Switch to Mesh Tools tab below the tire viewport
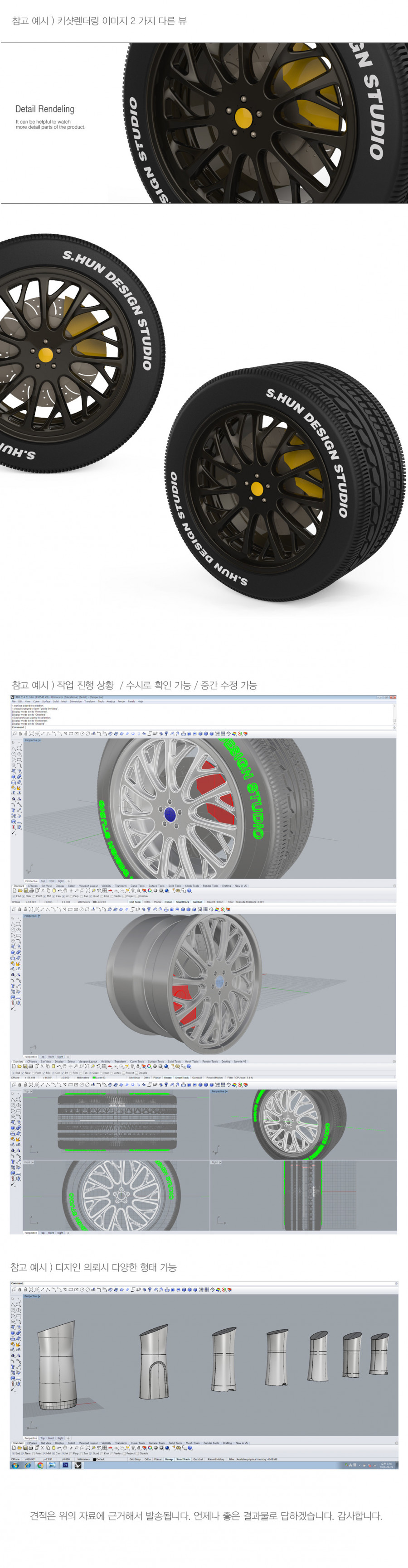This screenshot has height=1568, width=408. (192, 885)
